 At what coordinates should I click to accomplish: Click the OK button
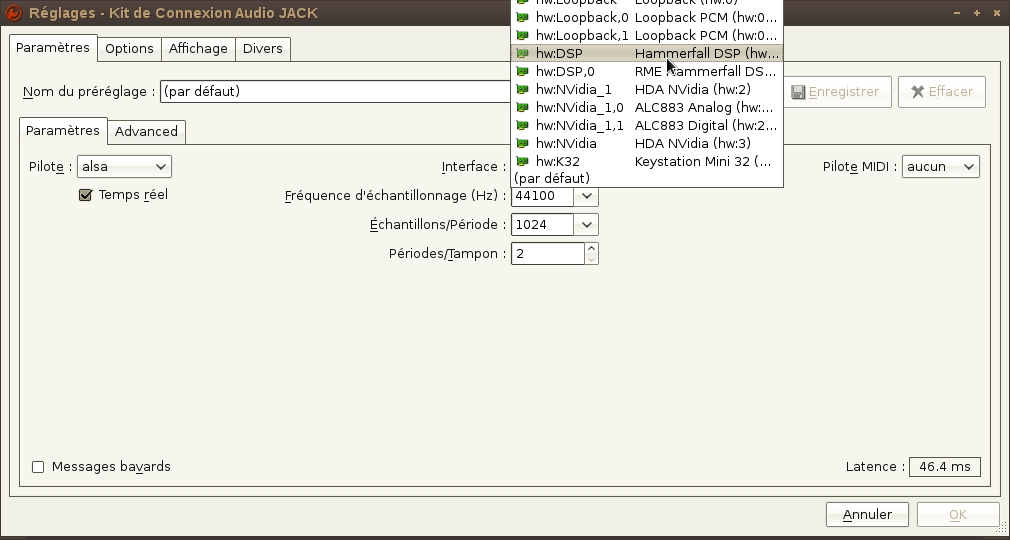click(958, 514)
